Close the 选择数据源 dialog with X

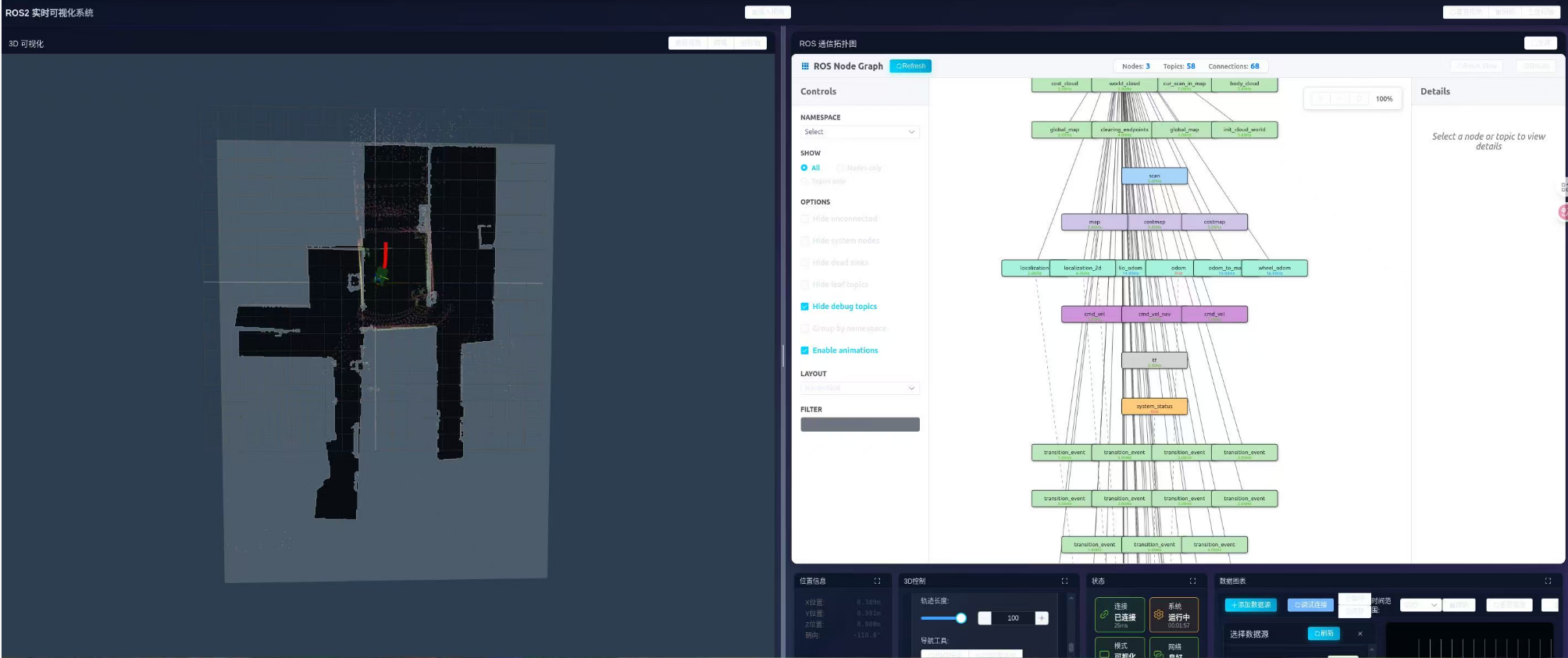point(1360,634)
